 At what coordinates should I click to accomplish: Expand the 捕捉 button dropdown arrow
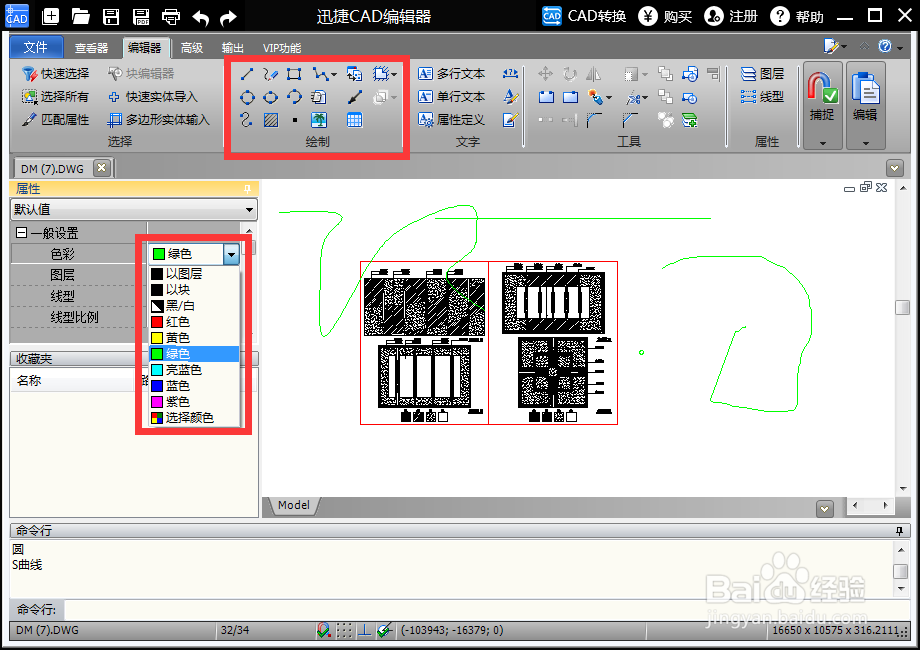(x=823, y=143)
